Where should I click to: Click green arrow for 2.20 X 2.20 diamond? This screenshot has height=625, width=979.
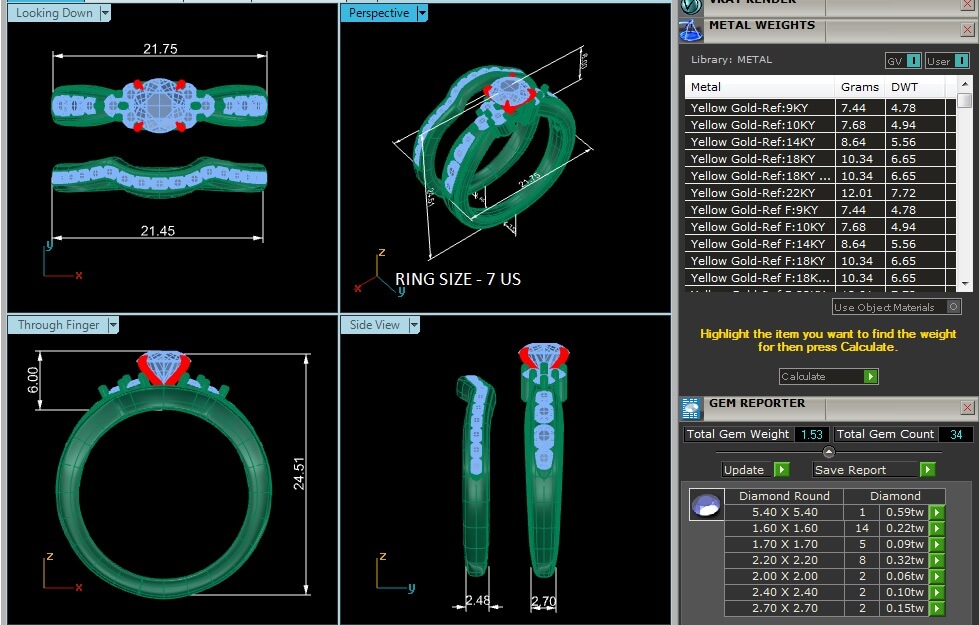[937, 561]
